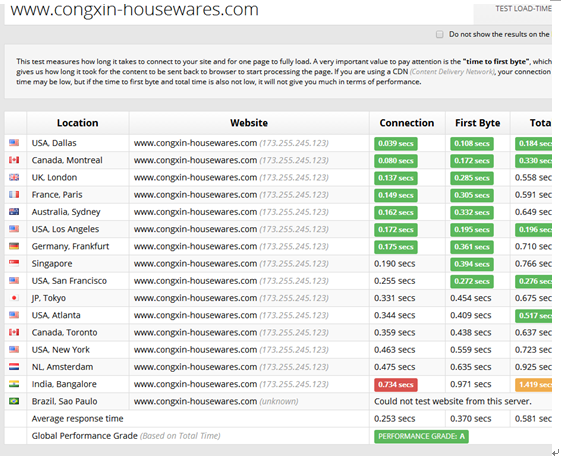Click the UK flag icon for London
The height and width of the screenshot is (456, 561).
click(14, 177)
